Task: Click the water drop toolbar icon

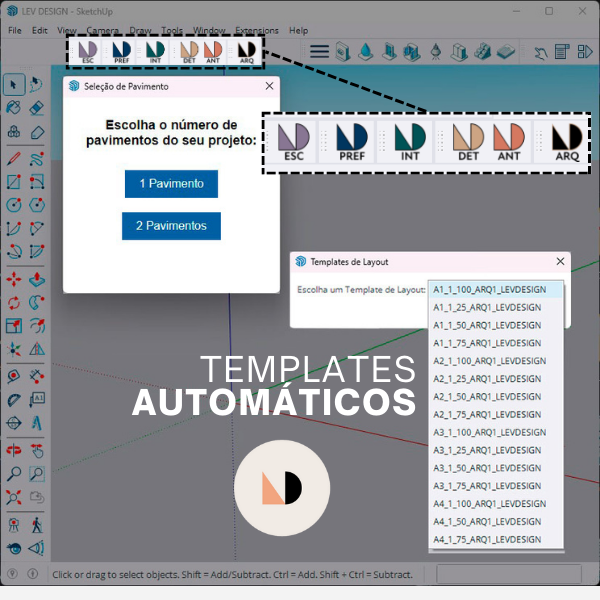Action: 365,51
